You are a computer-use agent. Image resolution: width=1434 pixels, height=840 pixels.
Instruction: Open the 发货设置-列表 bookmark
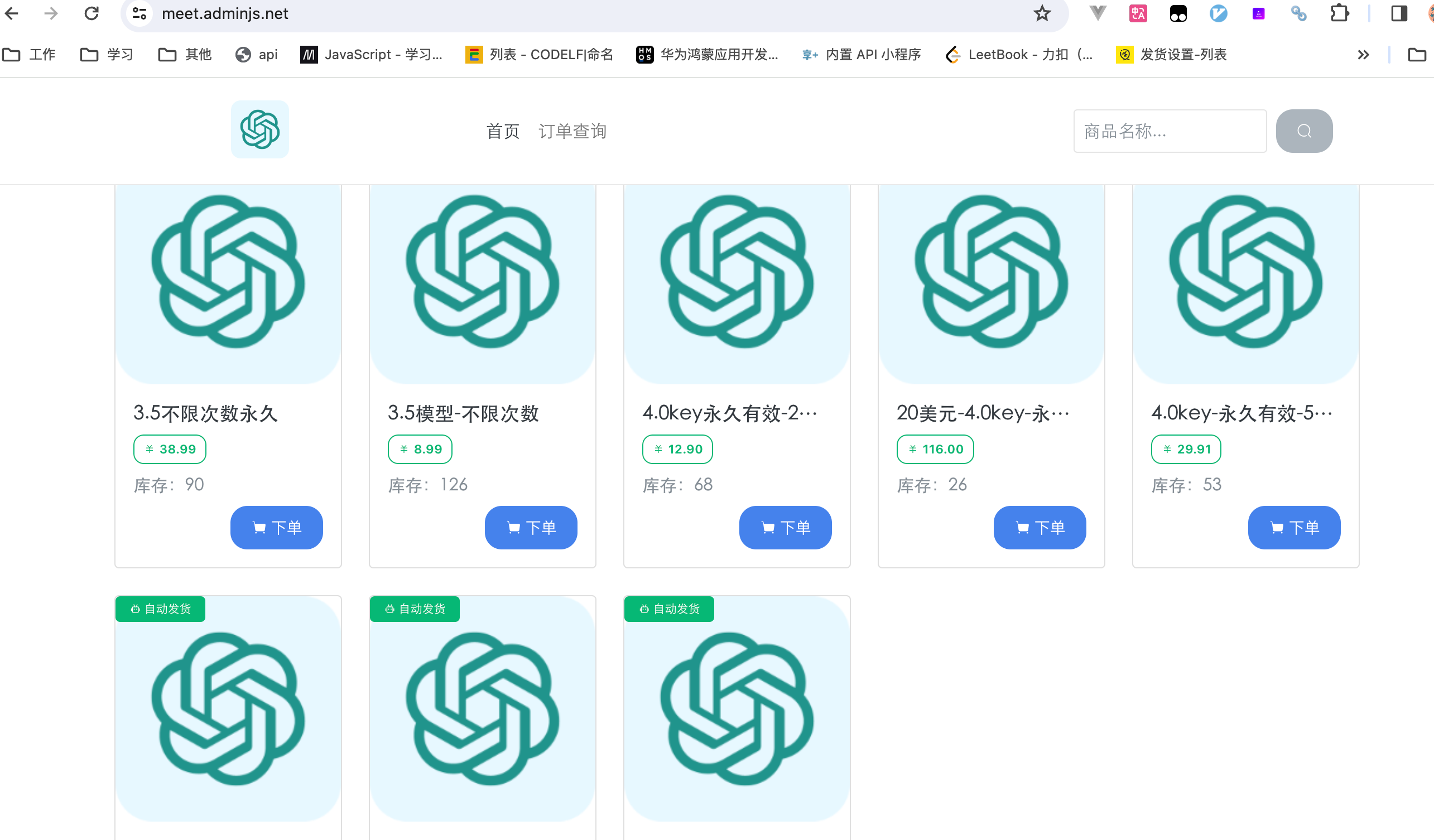[x=1171, y=55]
